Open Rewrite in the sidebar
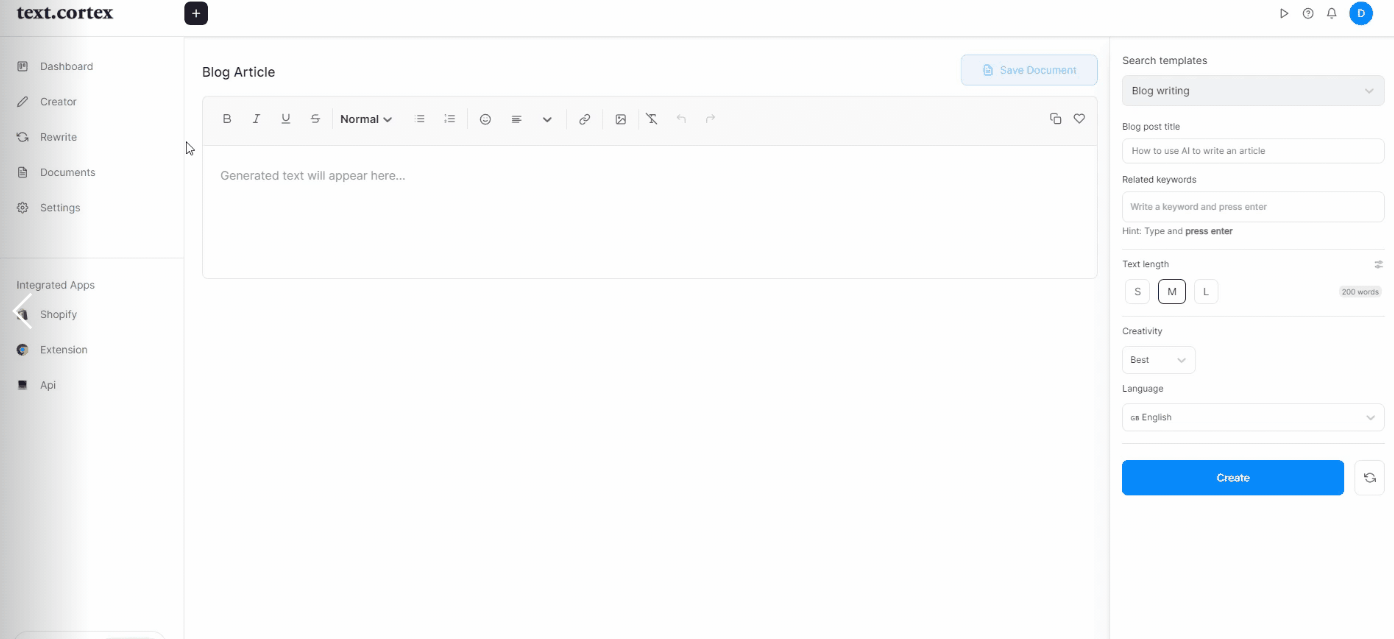 (x=58, y=137)
